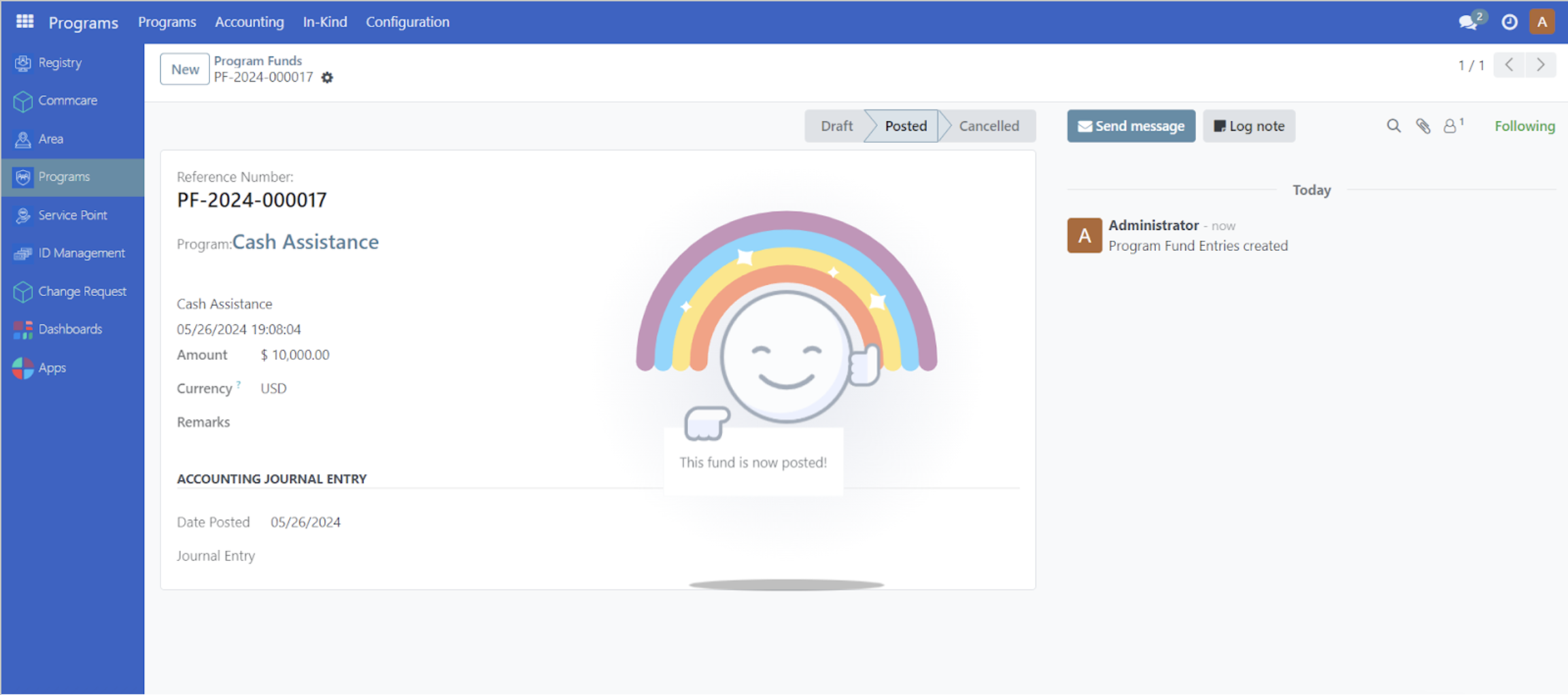This screenshot has width=1568, height=695.
Task: Click the Log note button
Action: [1248, 126]
